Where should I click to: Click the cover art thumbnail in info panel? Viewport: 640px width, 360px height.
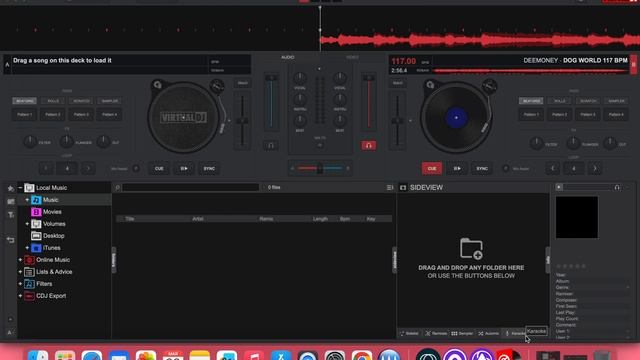tap(576, 217)
